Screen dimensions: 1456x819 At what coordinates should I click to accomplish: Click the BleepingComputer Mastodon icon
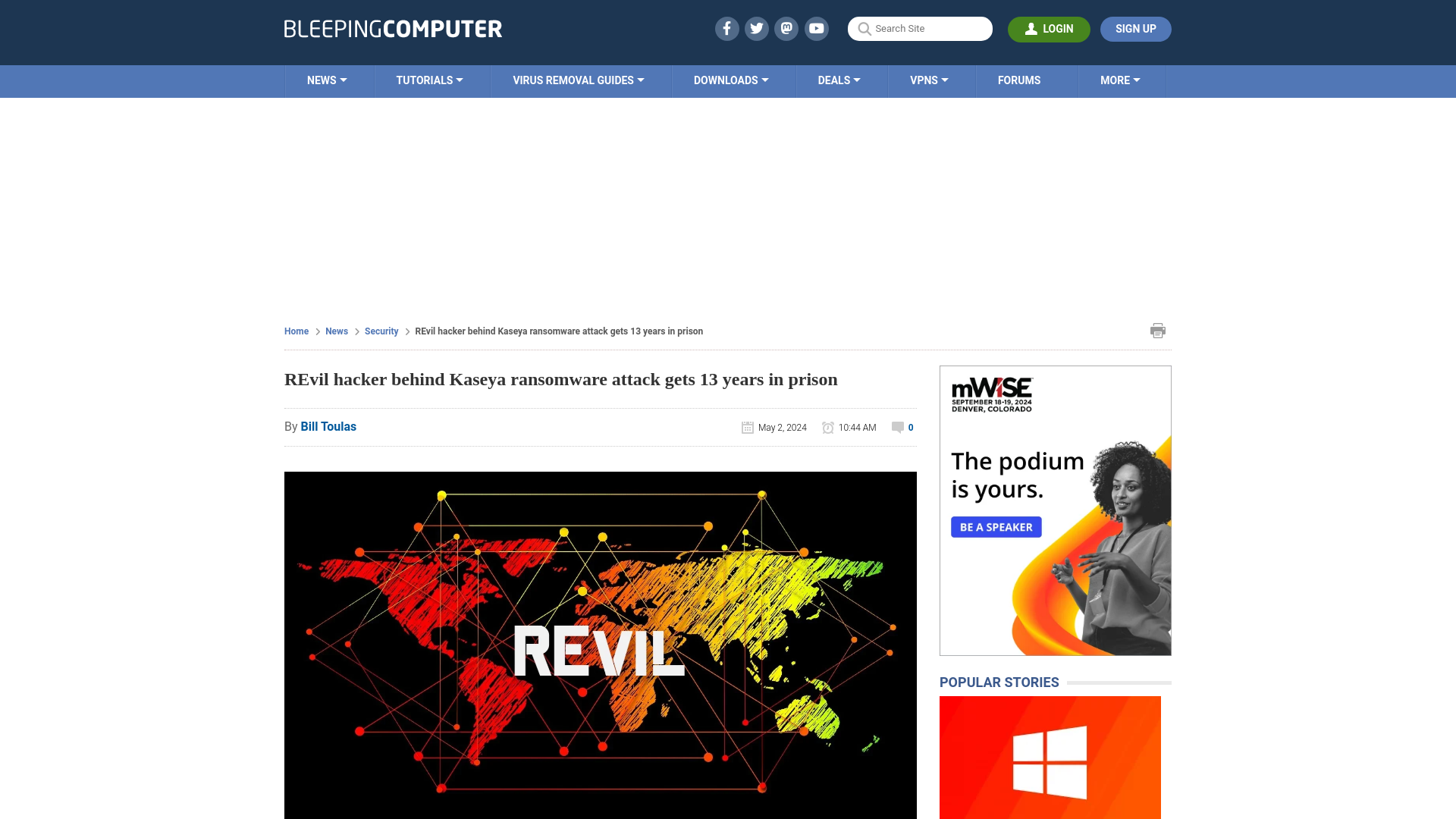click(x=787, y=28)
